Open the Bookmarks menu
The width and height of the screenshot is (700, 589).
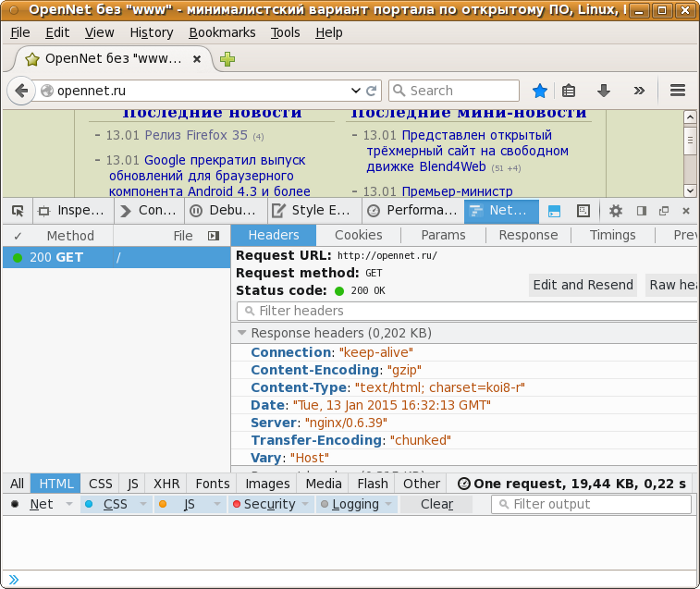(222, 33)
